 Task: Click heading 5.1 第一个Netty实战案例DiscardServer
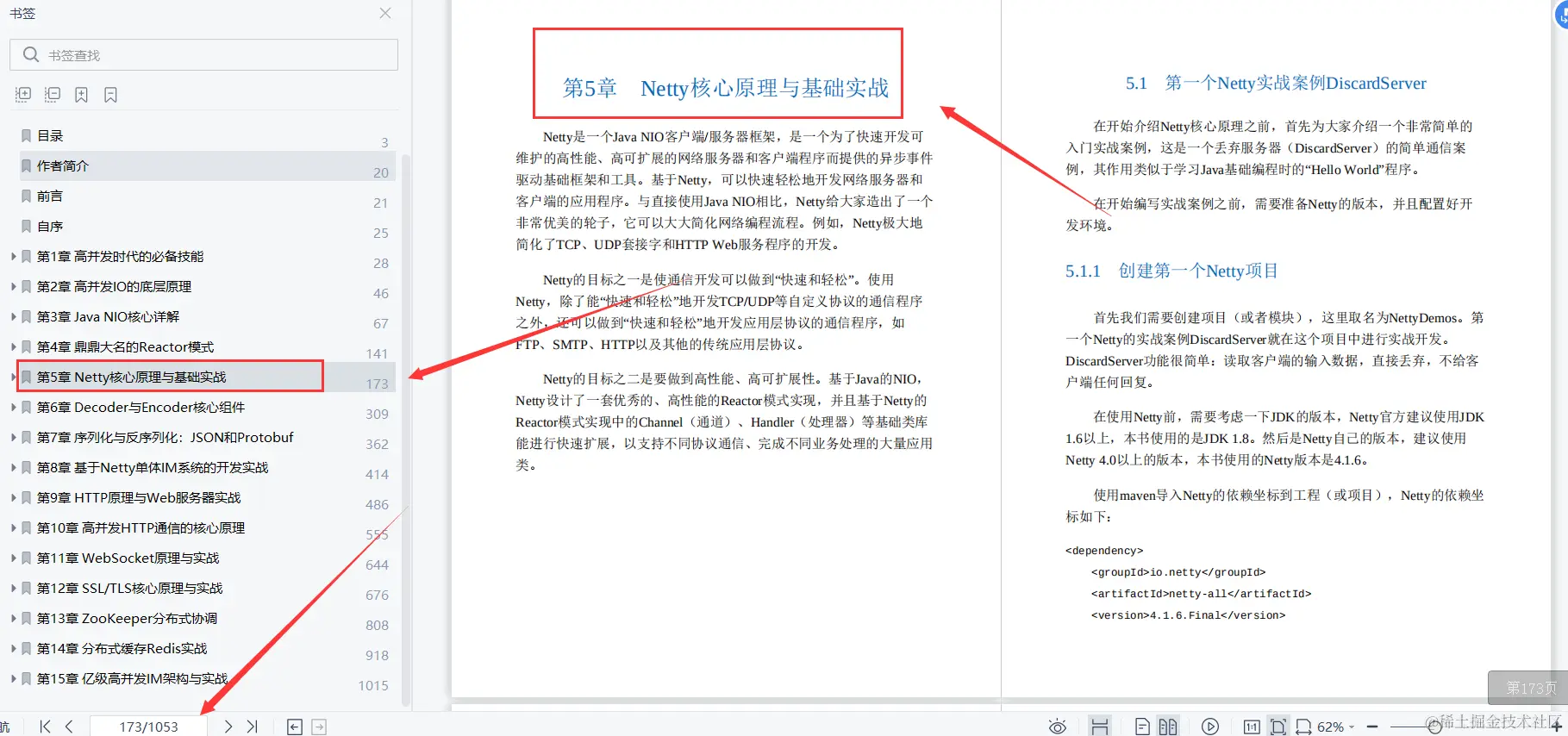1276,83
